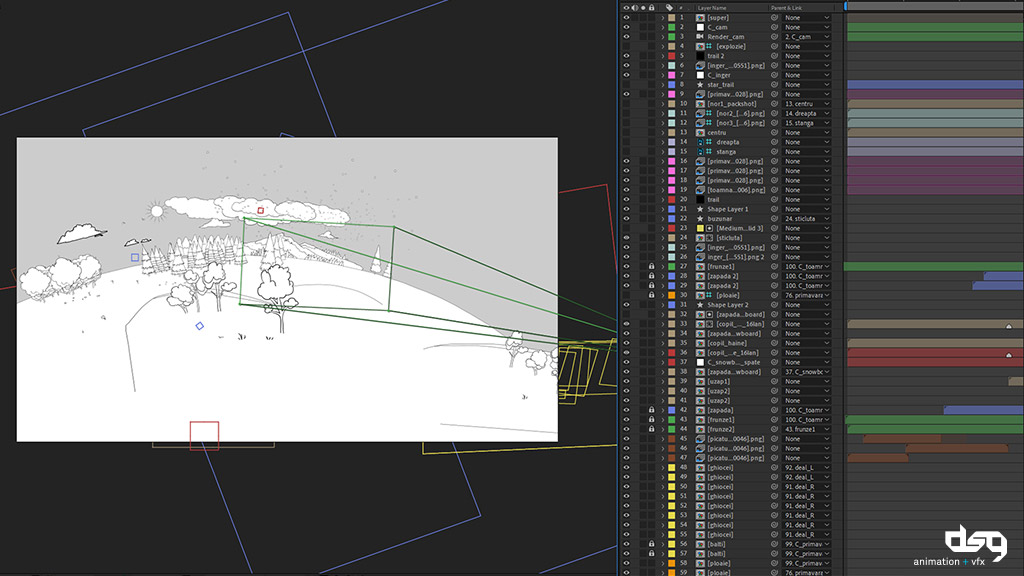1024x576 pixels.
Task: Open parent dropdown of Render_cam showing C_cam
Action: [807, 37]
